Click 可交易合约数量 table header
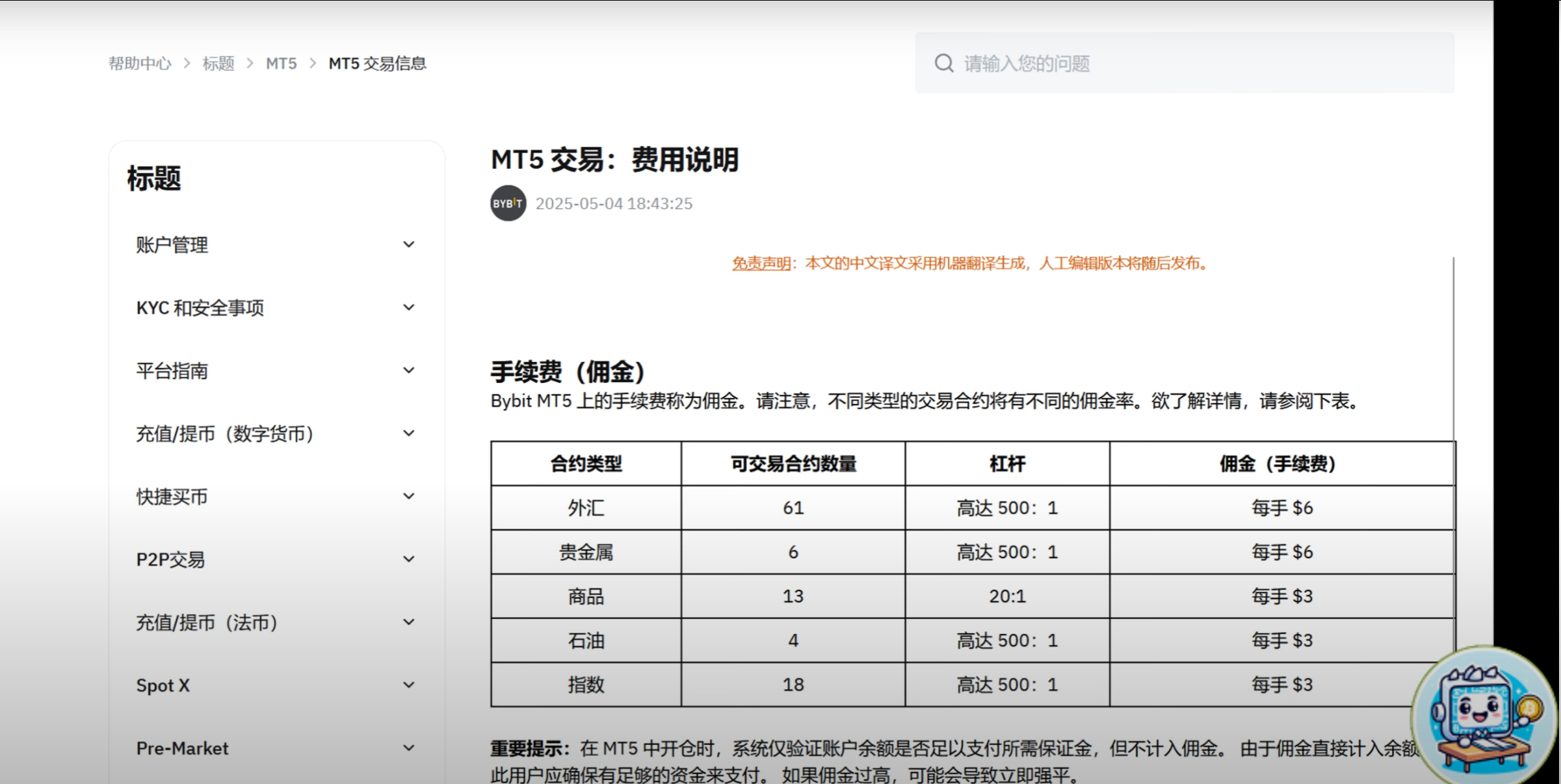This screenshot has width=1561, height=784. point(793,464)
